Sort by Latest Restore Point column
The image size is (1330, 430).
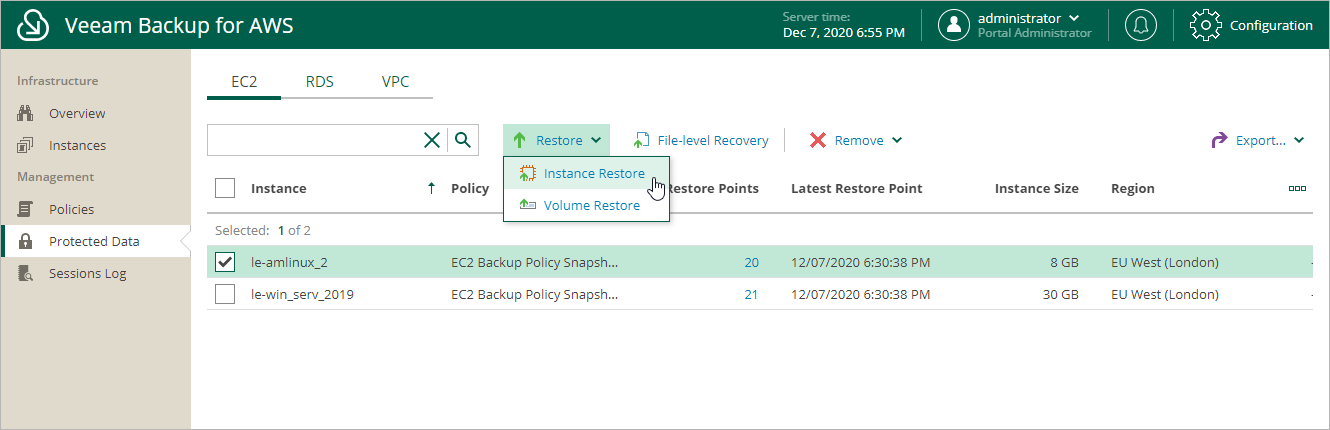click(856, 188)
